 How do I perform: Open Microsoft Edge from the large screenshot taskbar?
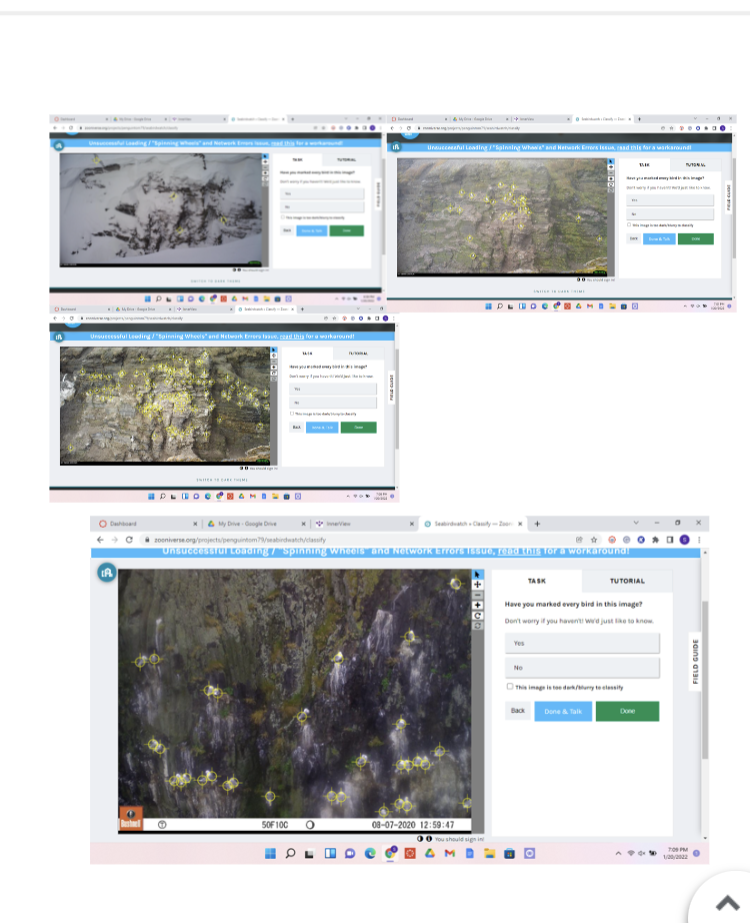pyautogui.click(x=370, y=854)
